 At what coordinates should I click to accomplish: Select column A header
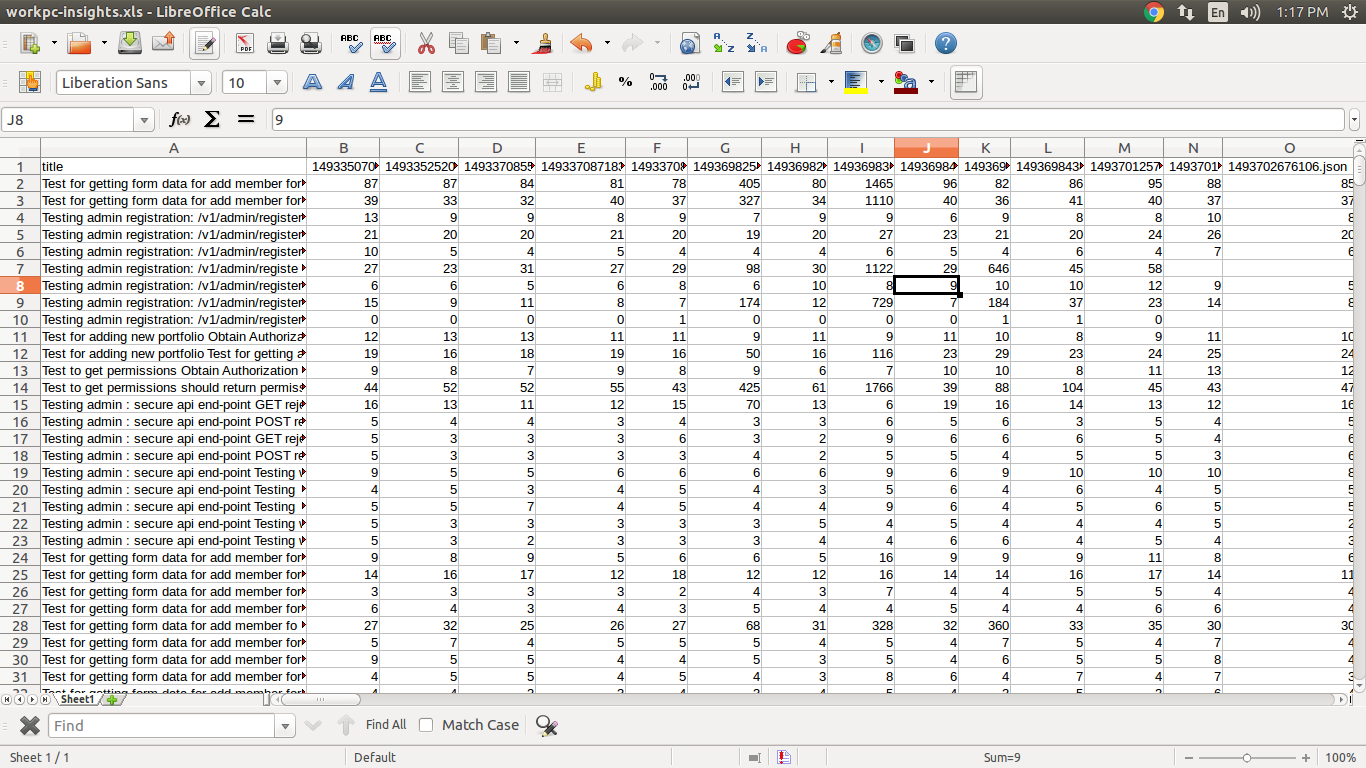(x=173, y=148)
